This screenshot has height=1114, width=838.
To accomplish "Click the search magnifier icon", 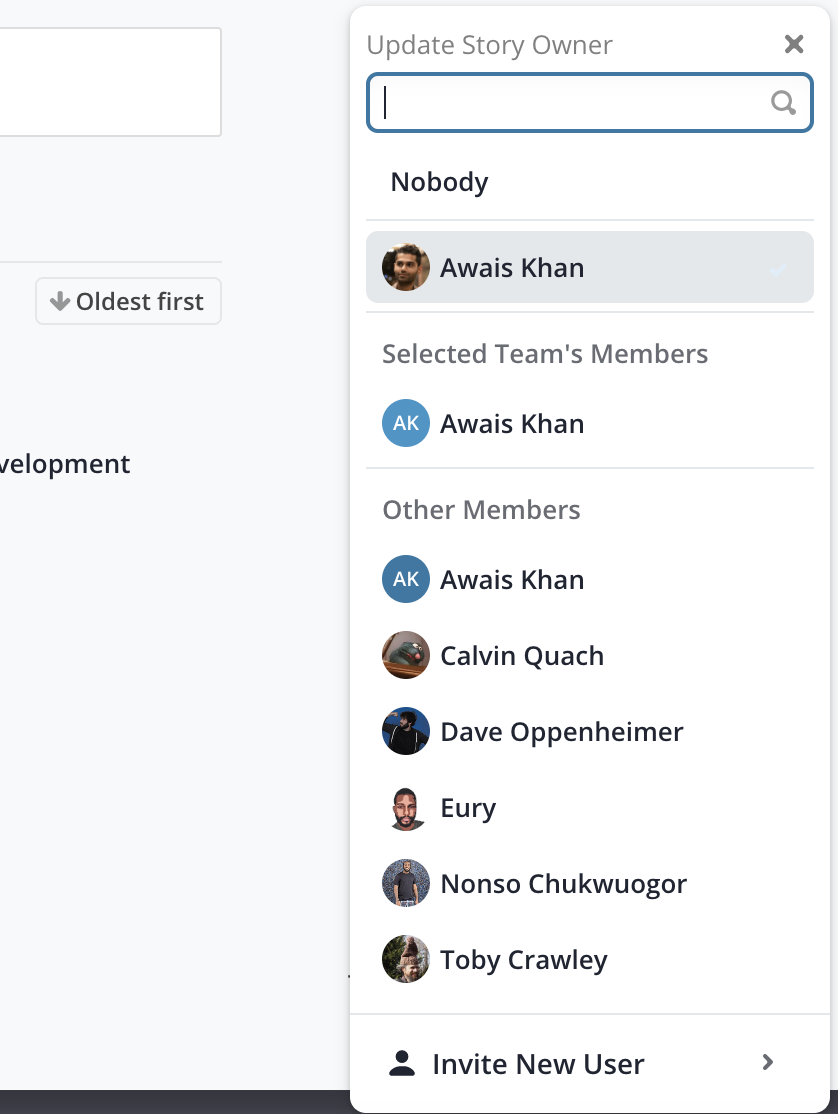I will pyautogui.click(x=783, y=103).
